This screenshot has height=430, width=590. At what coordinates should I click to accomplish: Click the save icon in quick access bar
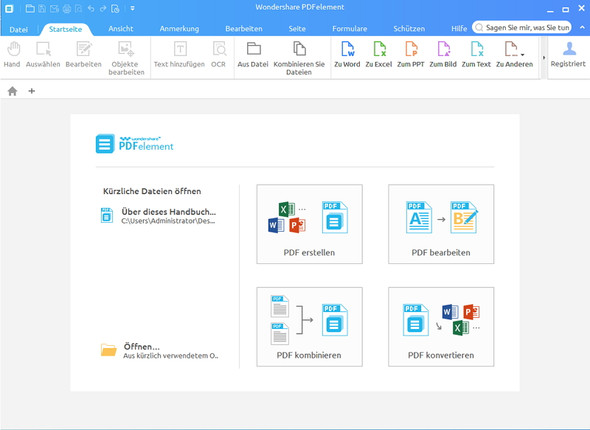[x=42, y=9]
